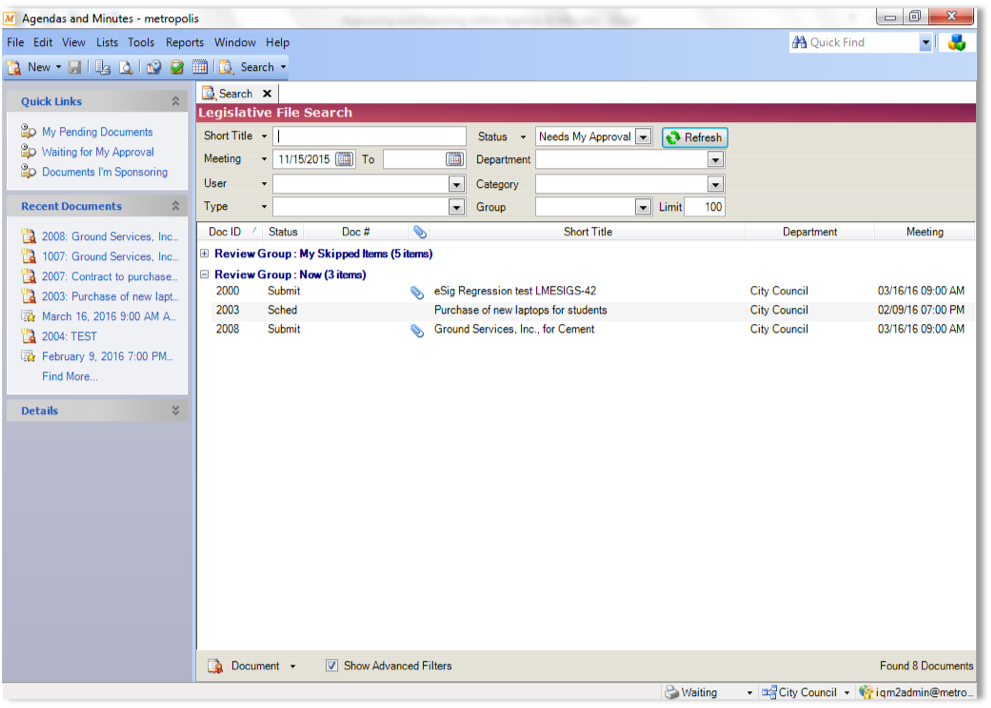The width and height of the screenshot is (991, 708).
Task: Open the Window menu
Action: 234,42
